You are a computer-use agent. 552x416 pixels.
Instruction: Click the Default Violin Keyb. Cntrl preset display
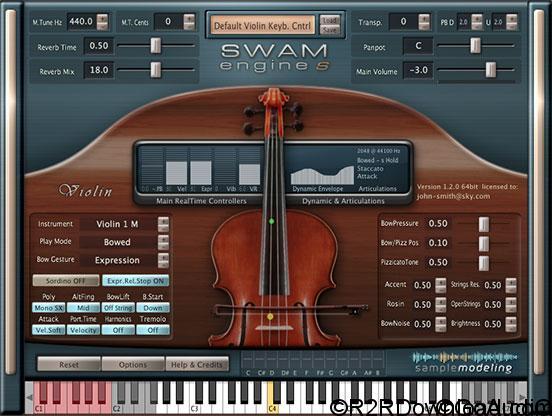[x=262, y=26]
